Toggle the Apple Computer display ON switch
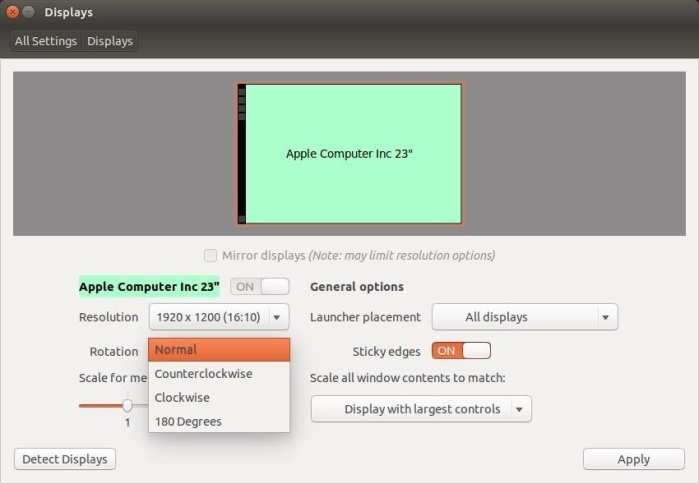The height and width of the screenshot is (484, 699). pyautogui.click(x=259, y=287)
